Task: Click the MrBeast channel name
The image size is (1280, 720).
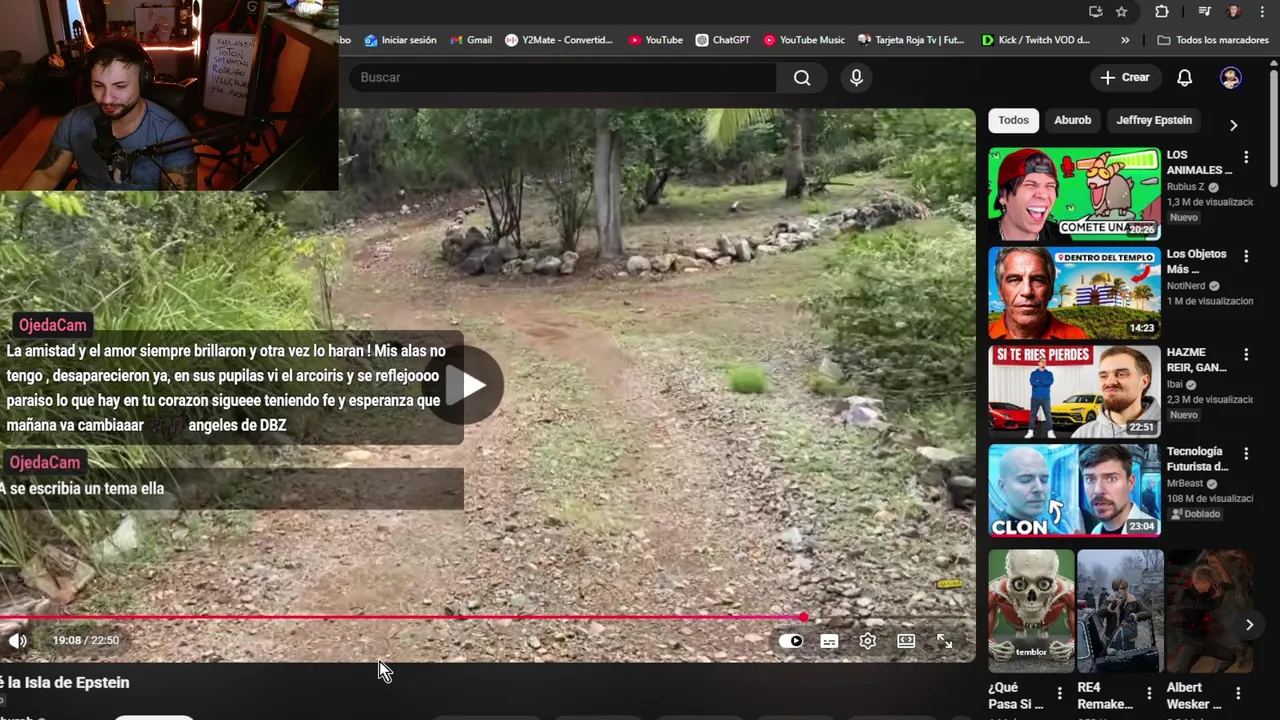Action: 1185,483
